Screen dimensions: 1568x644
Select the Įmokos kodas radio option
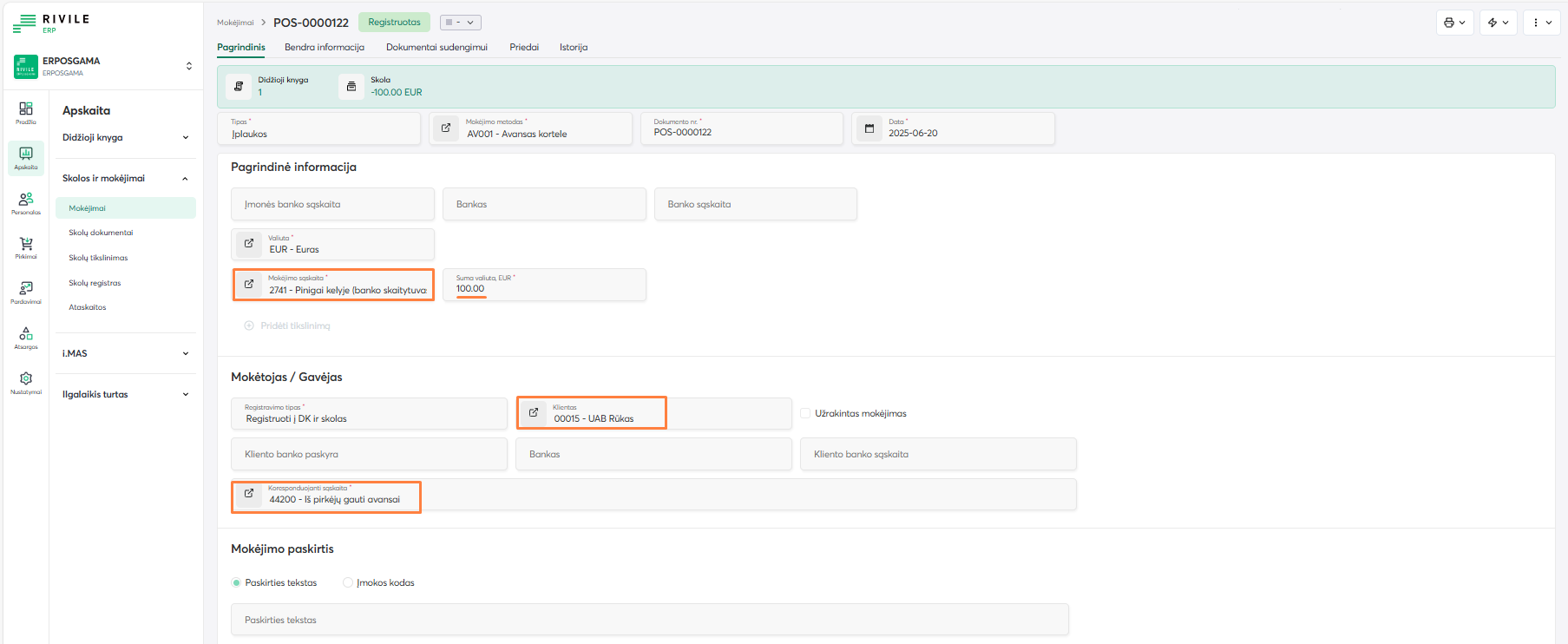[x=348, y=582]
